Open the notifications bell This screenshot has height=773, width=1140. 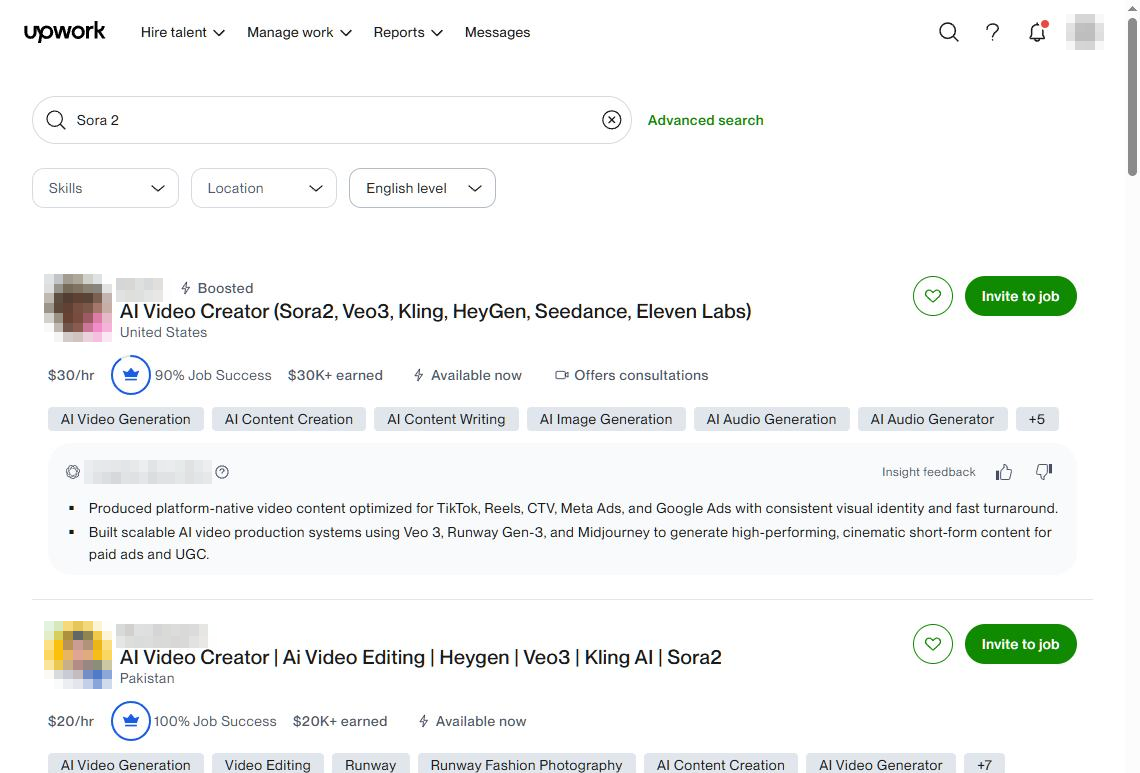tap(1037, 32)
